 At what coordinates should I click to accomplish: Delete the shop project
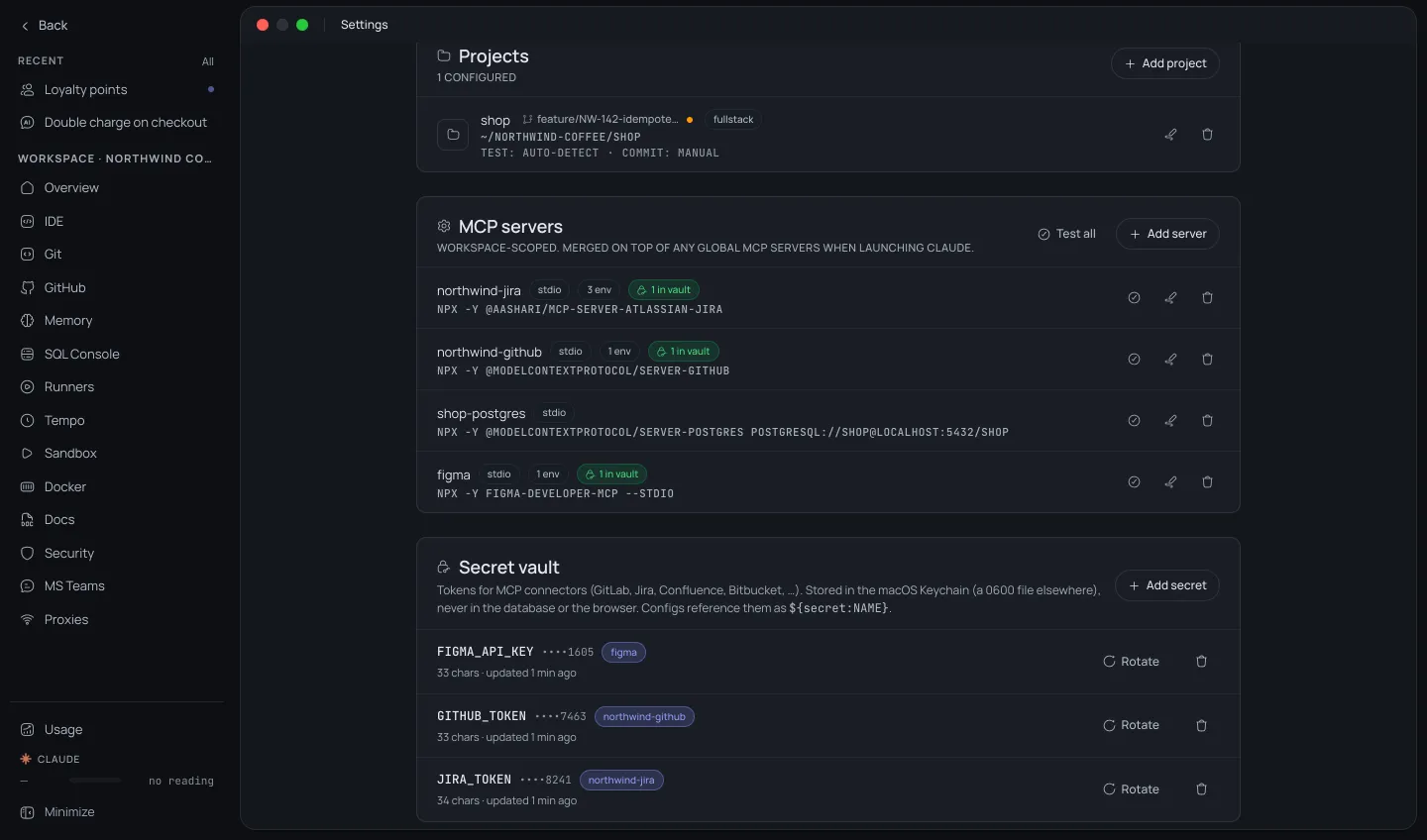[x=1207, y=135]
